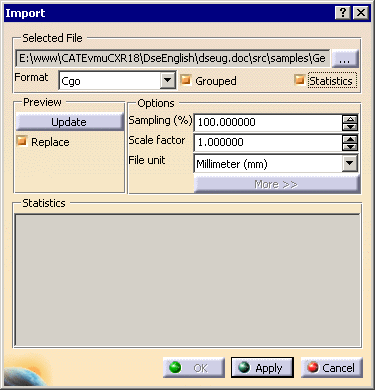Click the Help question mark button
Viewport: 375px width, 390px height.
[x=343, y=13]
